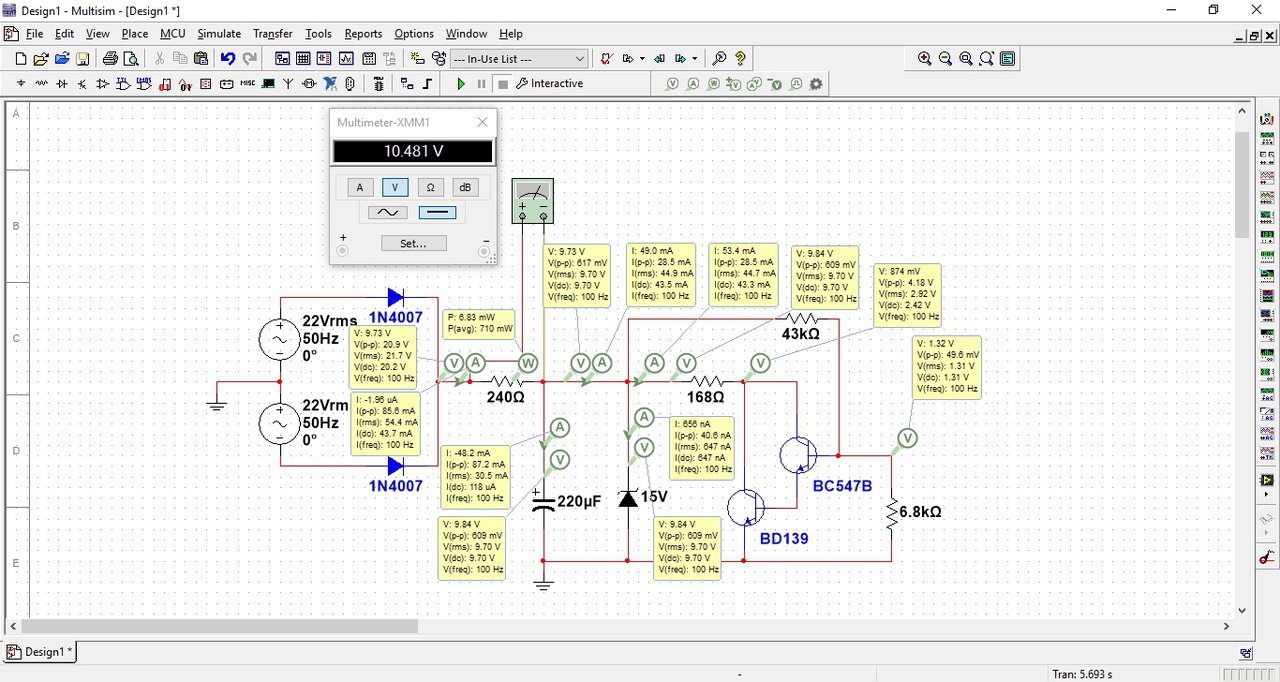Viewport: 1280px width, 682px height.
Task: Run the simulation with green play button
Action: click(461, 84)
